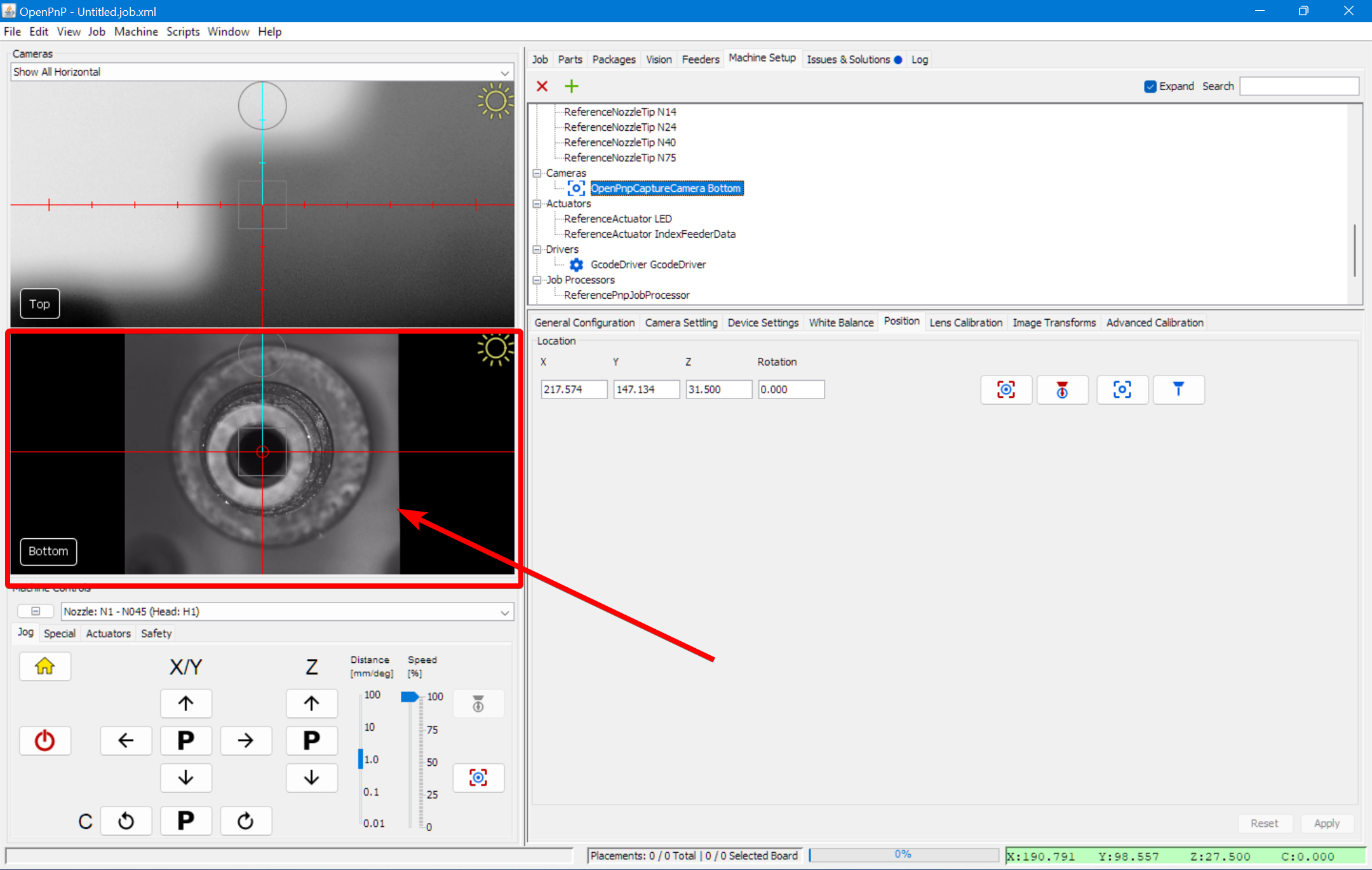The width and height of the screenshot is (1372, 870).
Task: Jog Z axis up arrow
Action: tap(311, 703)
